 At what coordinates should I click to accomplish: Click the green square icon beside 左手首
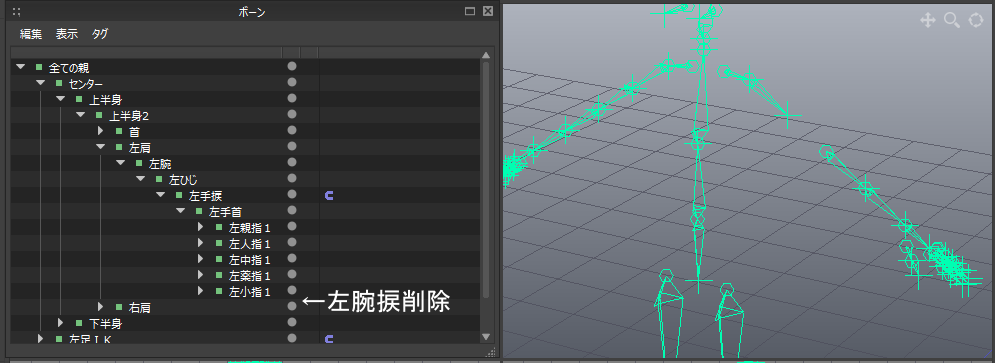[x=199, y=211]
